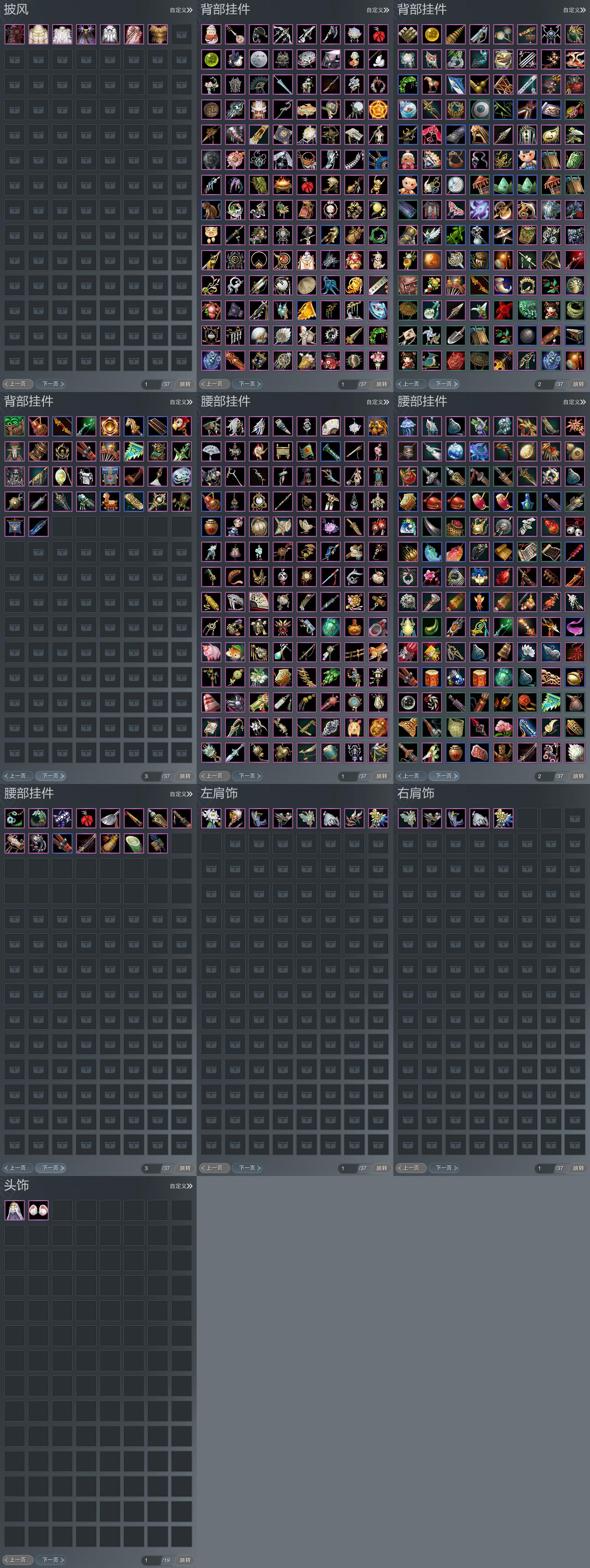Pick the yellow flower icon in 右肩饰
The height and width of the screenshot is (1568, 590).
click(503, 818)
